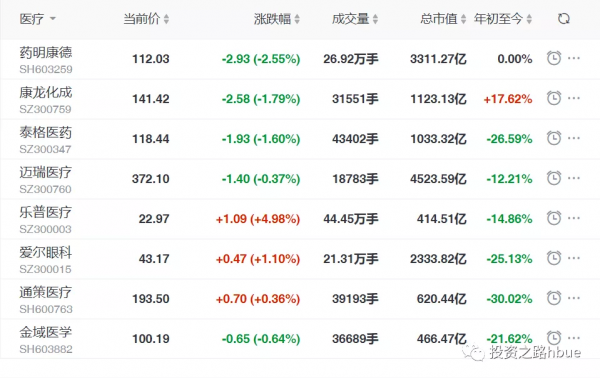
Task: Open more options for 康龙化成
Action: point(574,98)
